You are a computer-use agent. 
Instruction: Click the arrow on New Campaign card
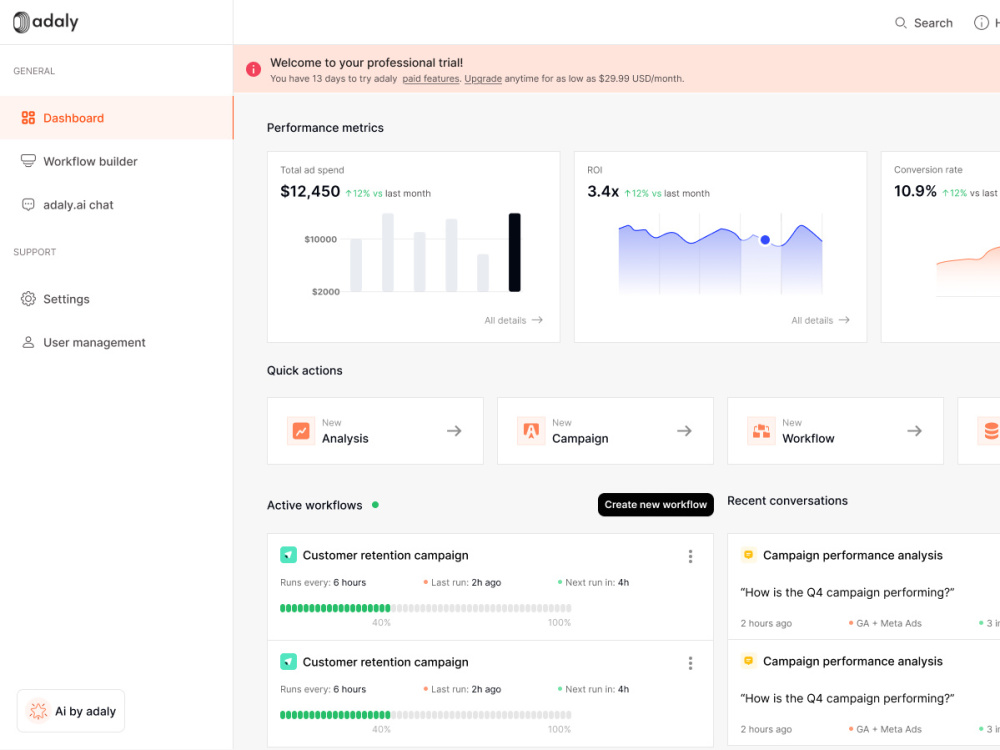tap(684, 431)
